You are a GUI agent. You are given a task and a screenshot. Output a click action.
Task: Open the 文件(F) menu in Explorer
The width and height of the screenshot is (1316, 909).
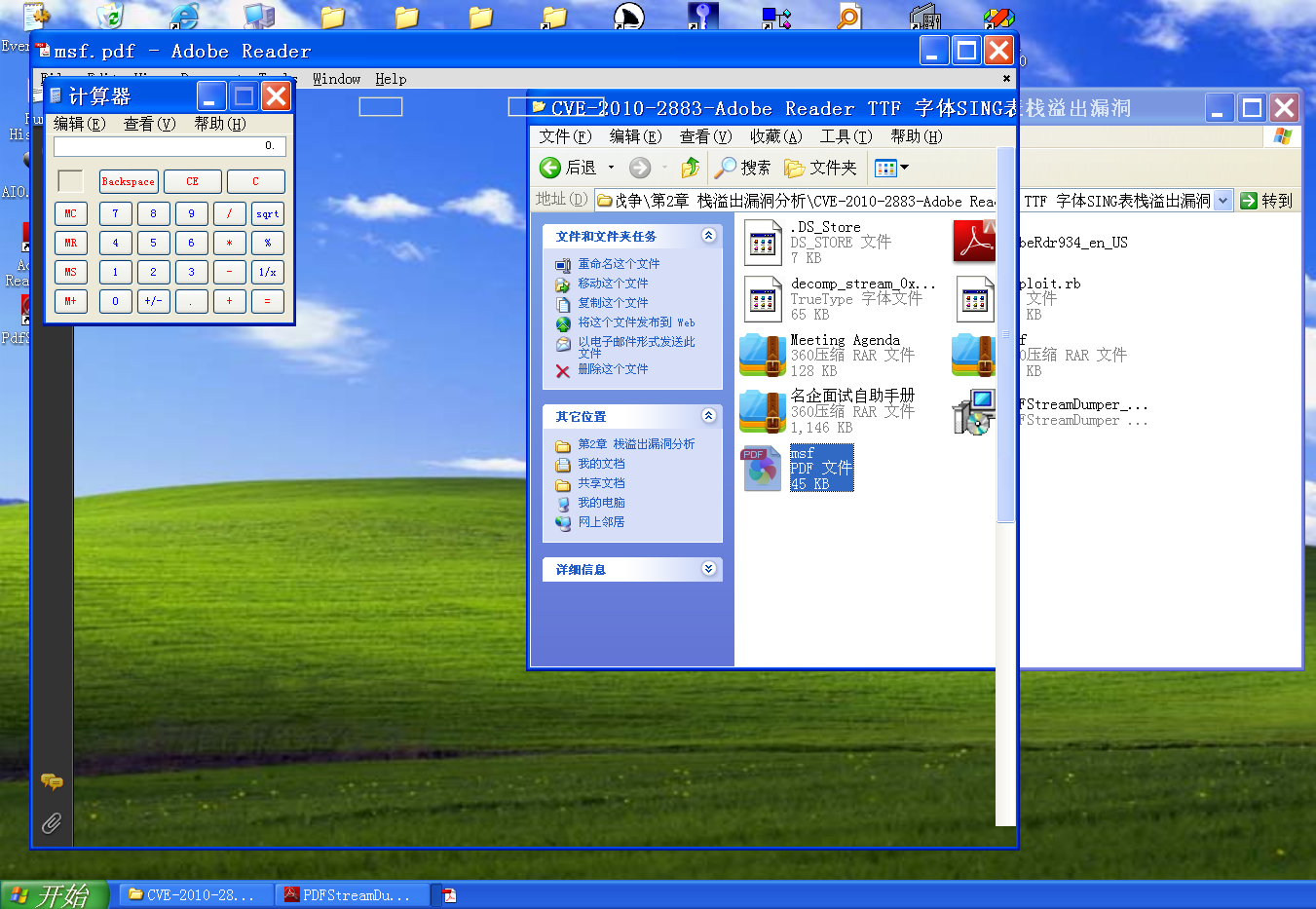tap(565, 136)
